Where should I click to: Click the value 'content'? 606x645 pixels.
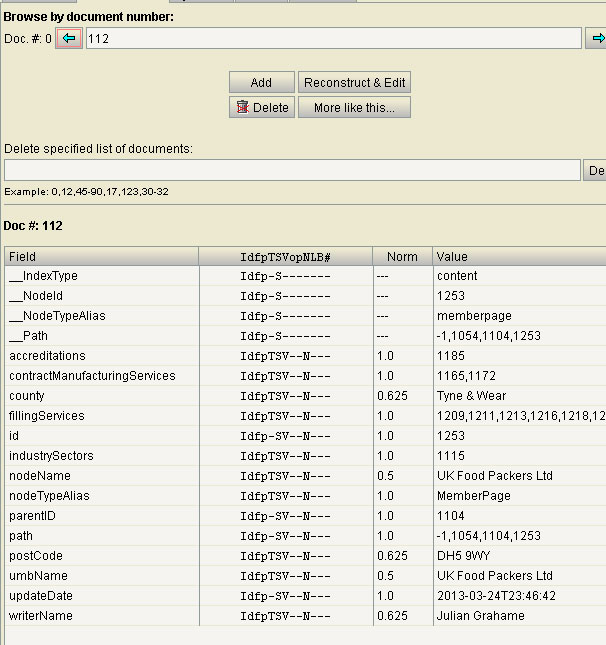click(x=457, y=276)
